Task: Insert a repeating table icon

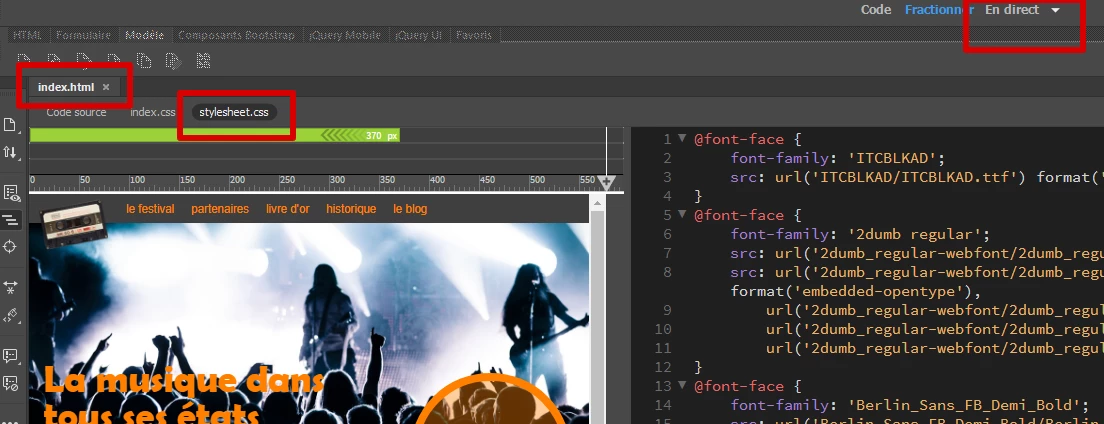Action: pos(203,61)
